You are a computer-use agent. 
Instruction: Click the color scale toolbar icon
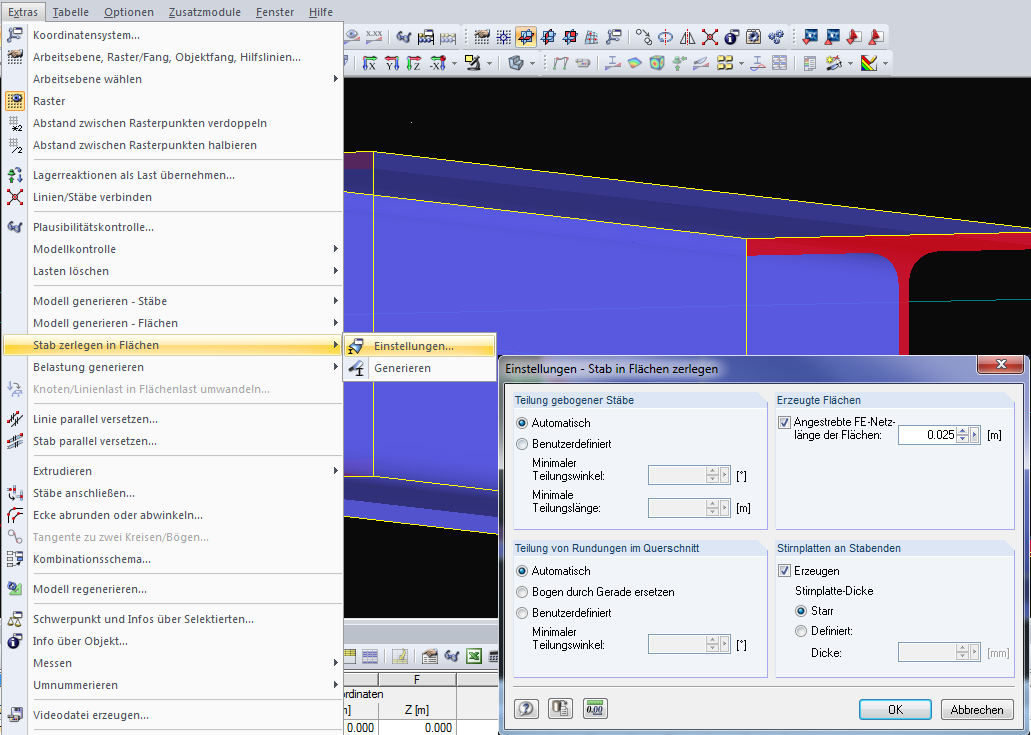click(x=869, y=63)
